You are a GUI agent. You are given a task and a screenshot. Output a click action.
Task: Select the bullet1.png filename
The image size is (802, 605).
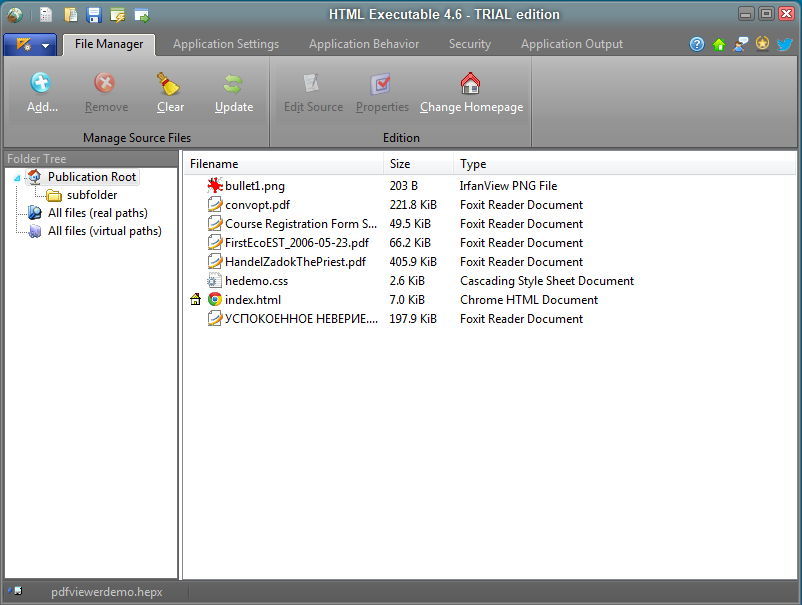(255, 186)
